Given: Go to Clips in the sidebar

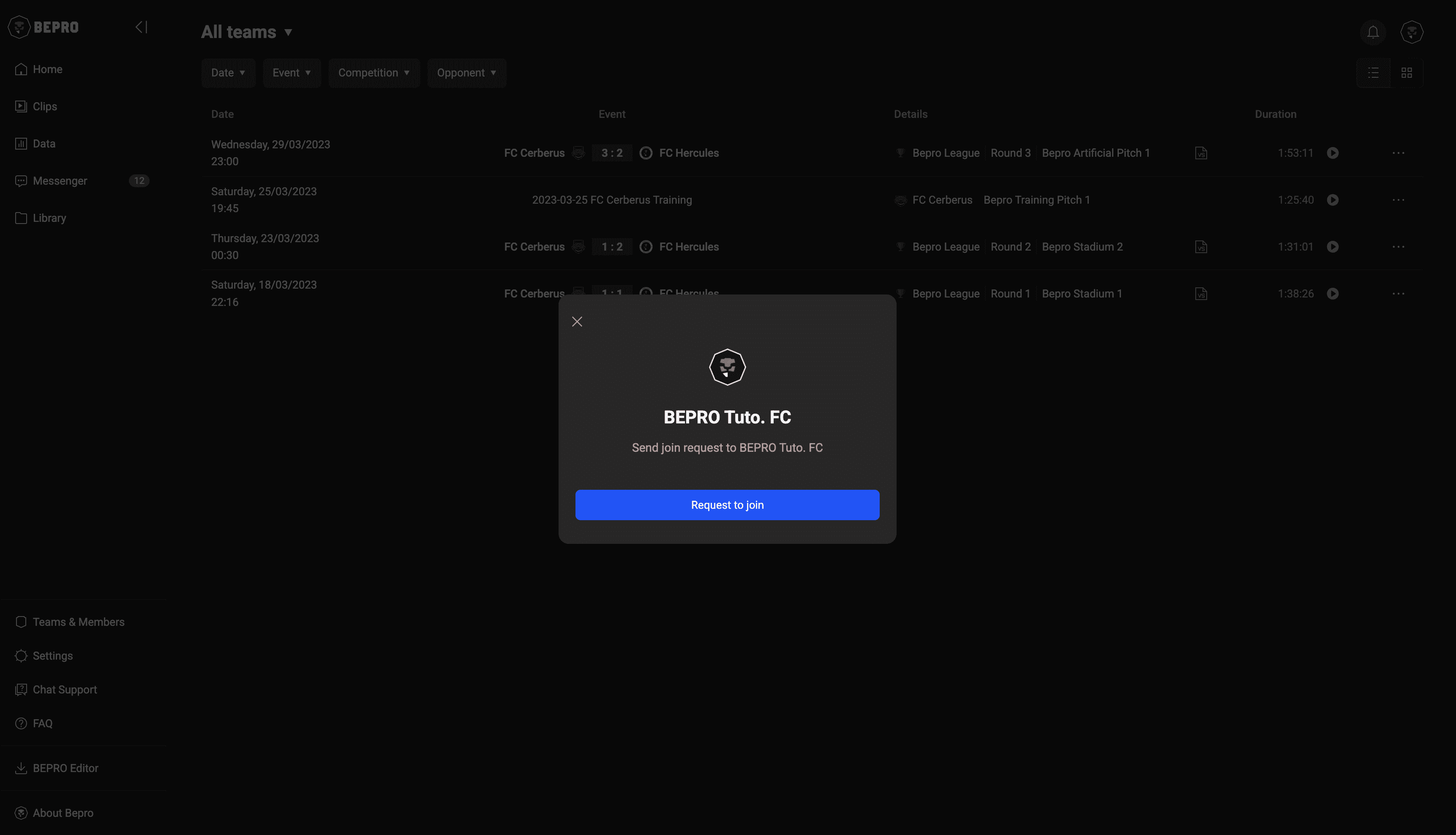Looking at the screenshot, I should coord(45,106).
